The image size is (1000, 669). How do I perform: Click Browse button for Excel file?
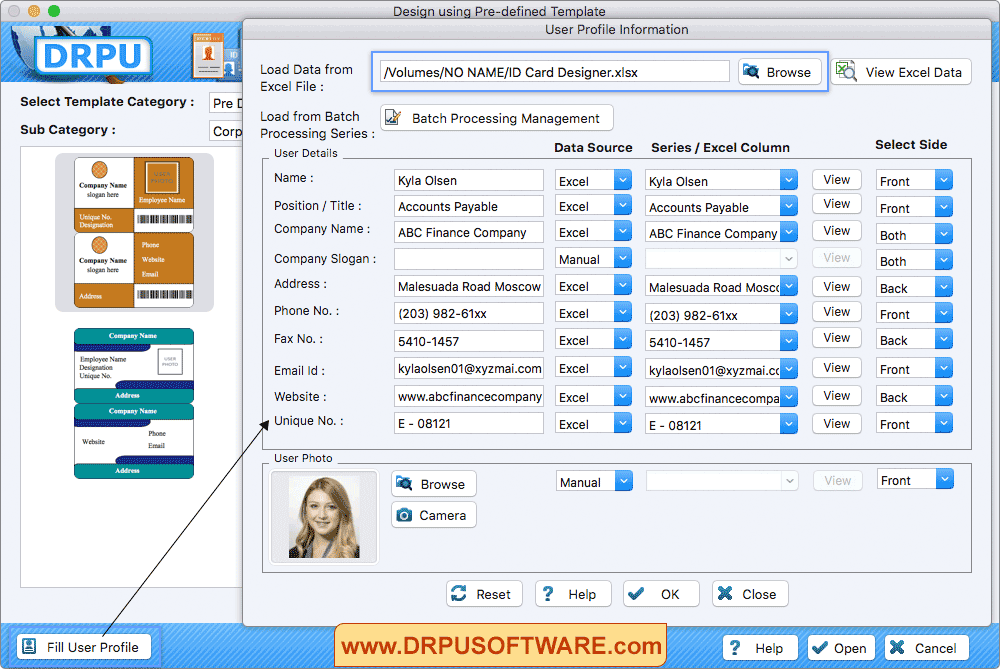[779, 72]
